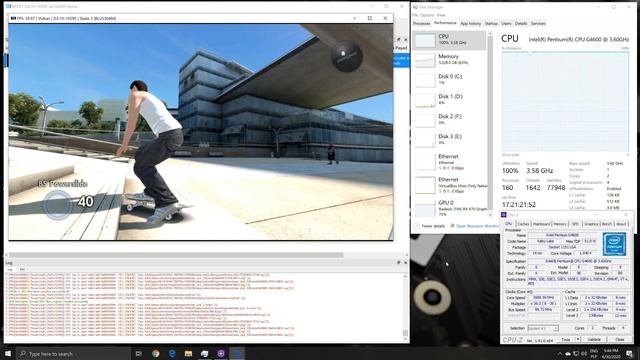
Task: Open the Details tab in Task Manager
Action: point(521,24)
